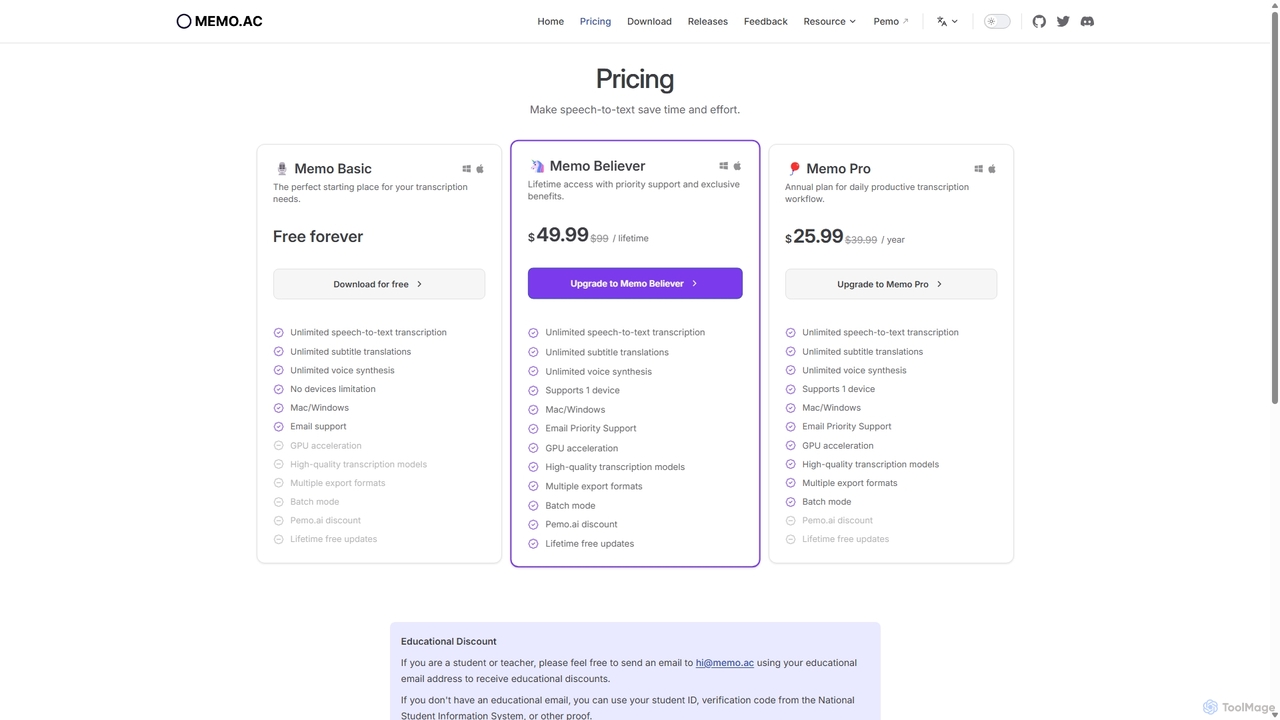Click the Pricing page heading
The image size is (1280, 720).
click(635, 79)
